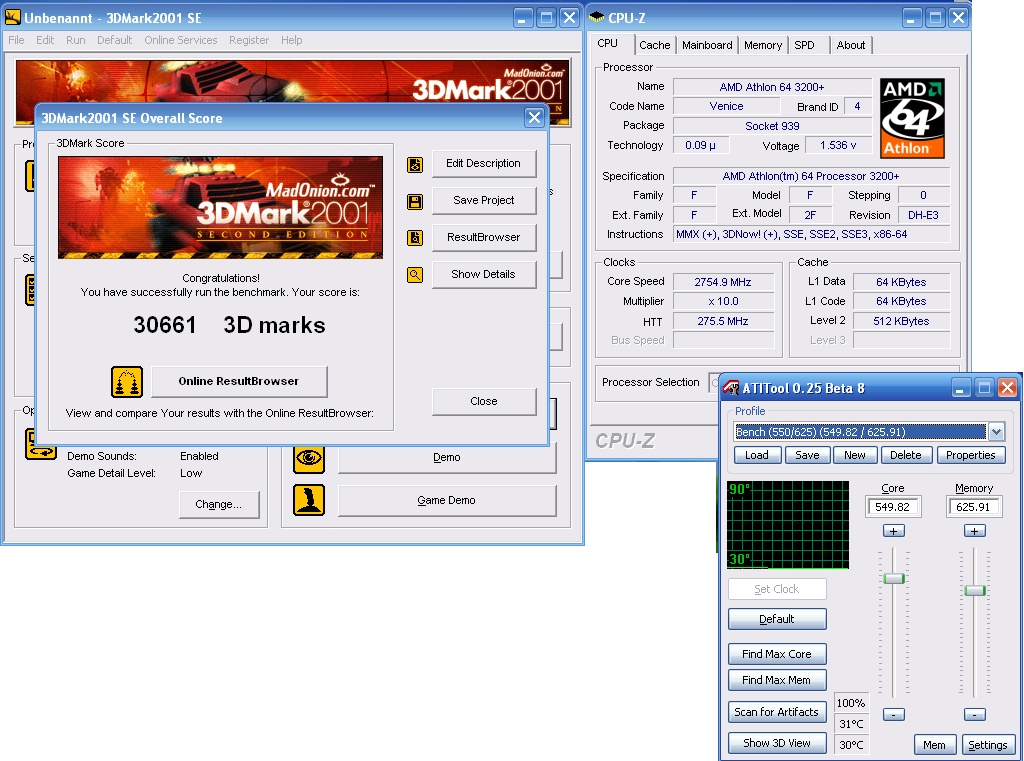Click the Delete profile button in ATITool
Screen dimensions: 1024x761
(x=906, y=455)
